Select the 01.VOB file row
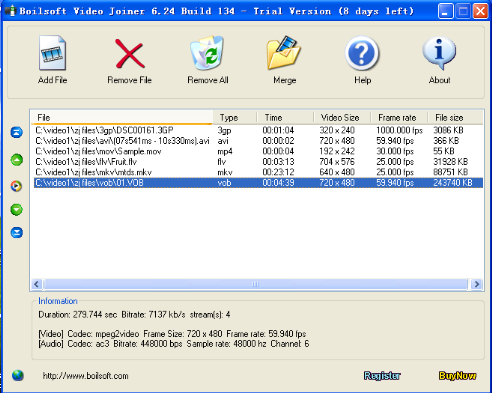Viewport: 492px width, 393px height. click(258, 183)
